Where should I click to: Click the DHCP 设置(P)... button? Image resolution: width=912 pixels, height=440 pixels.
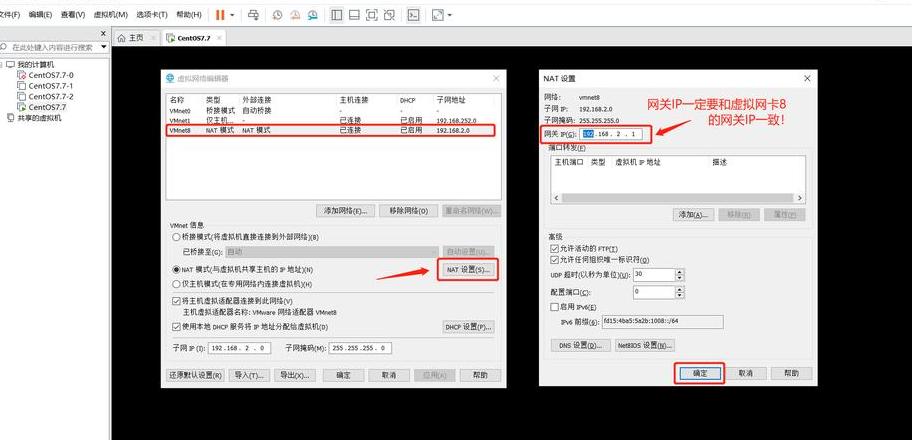[x=469, y=327]
